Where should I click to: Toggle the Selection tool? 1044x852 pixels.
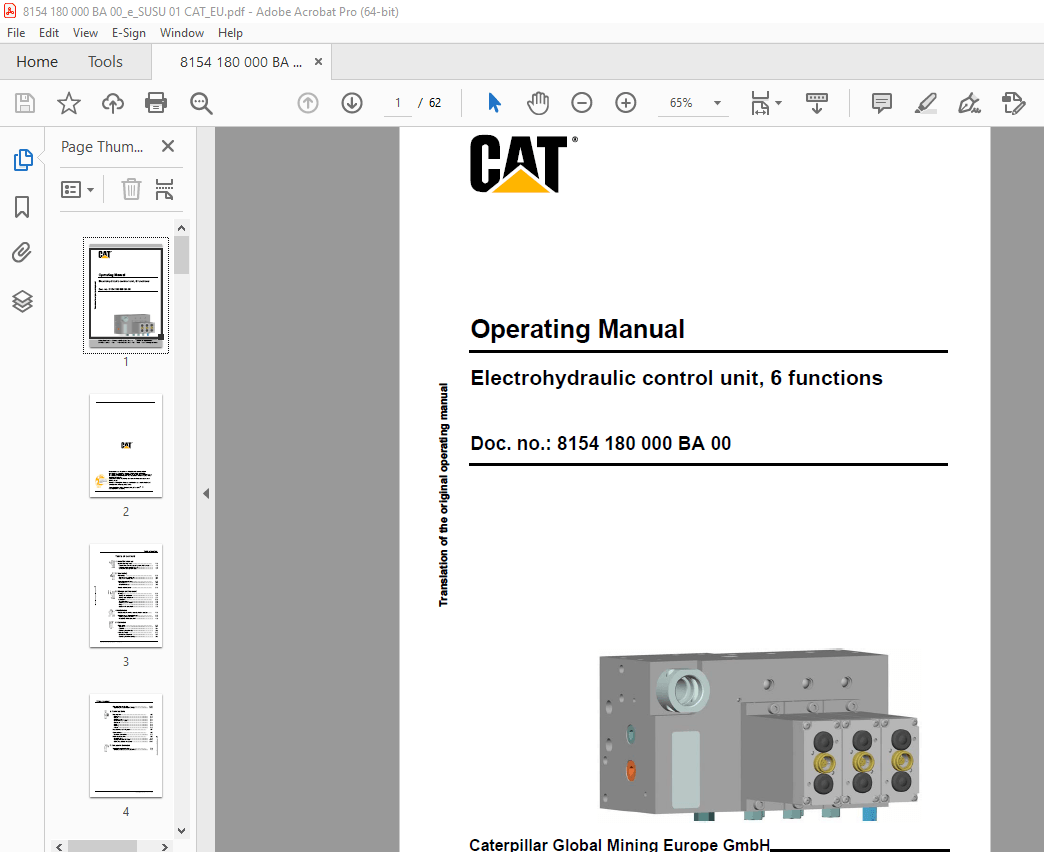tap(493, 102)
